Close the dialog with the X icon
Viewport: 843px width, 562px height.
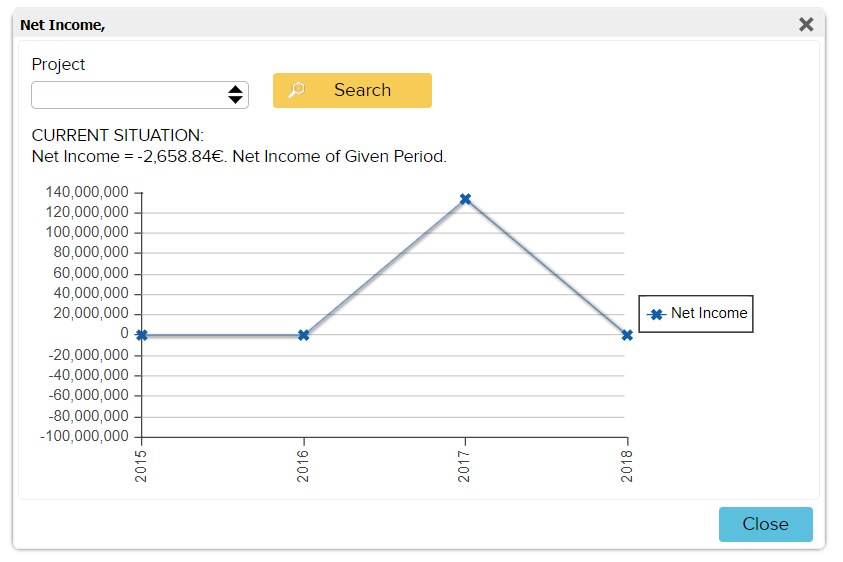pyautogui.click(x=806, y=25)
